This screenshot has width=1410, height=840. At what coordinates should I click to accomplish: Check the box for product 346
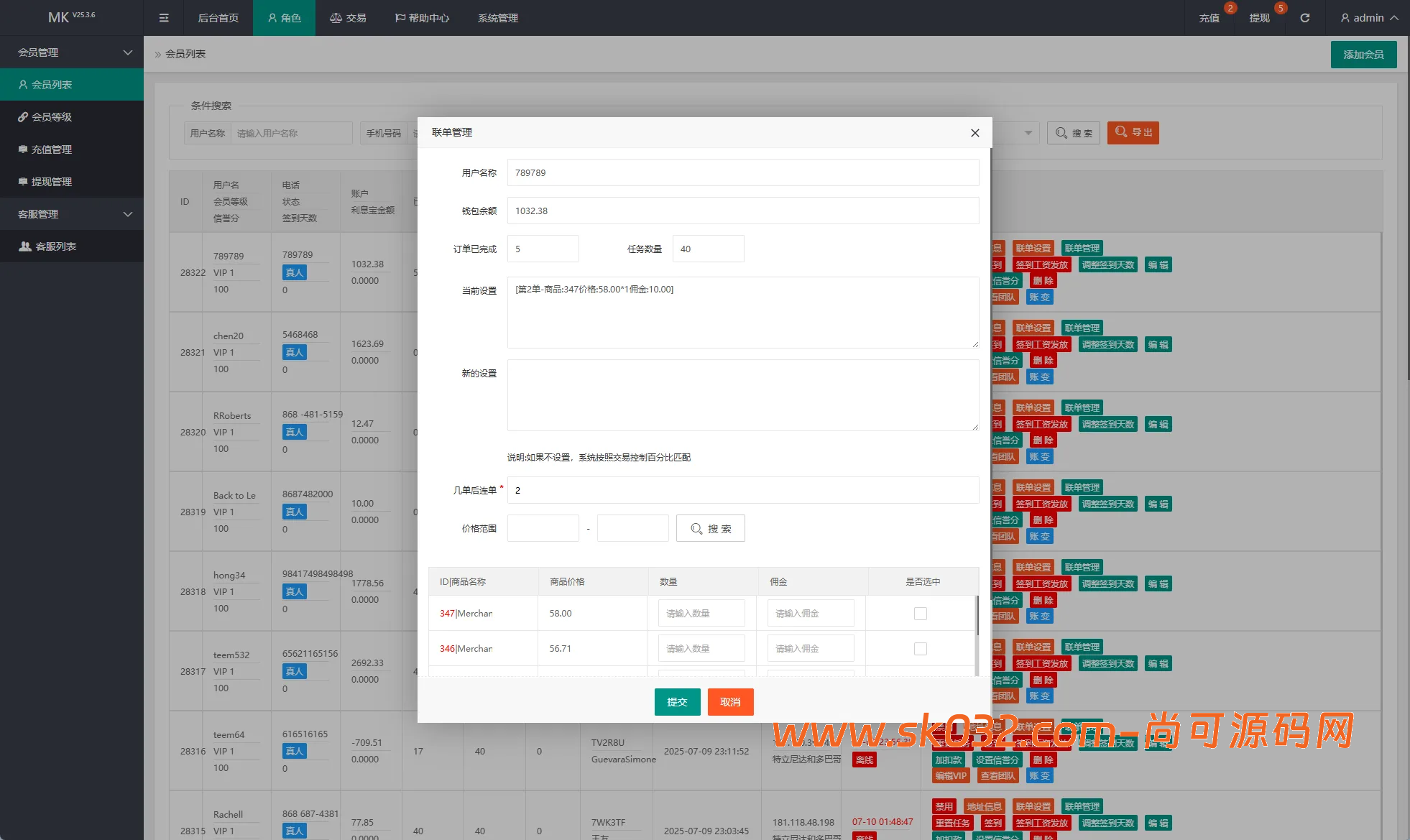click(920, 649)
